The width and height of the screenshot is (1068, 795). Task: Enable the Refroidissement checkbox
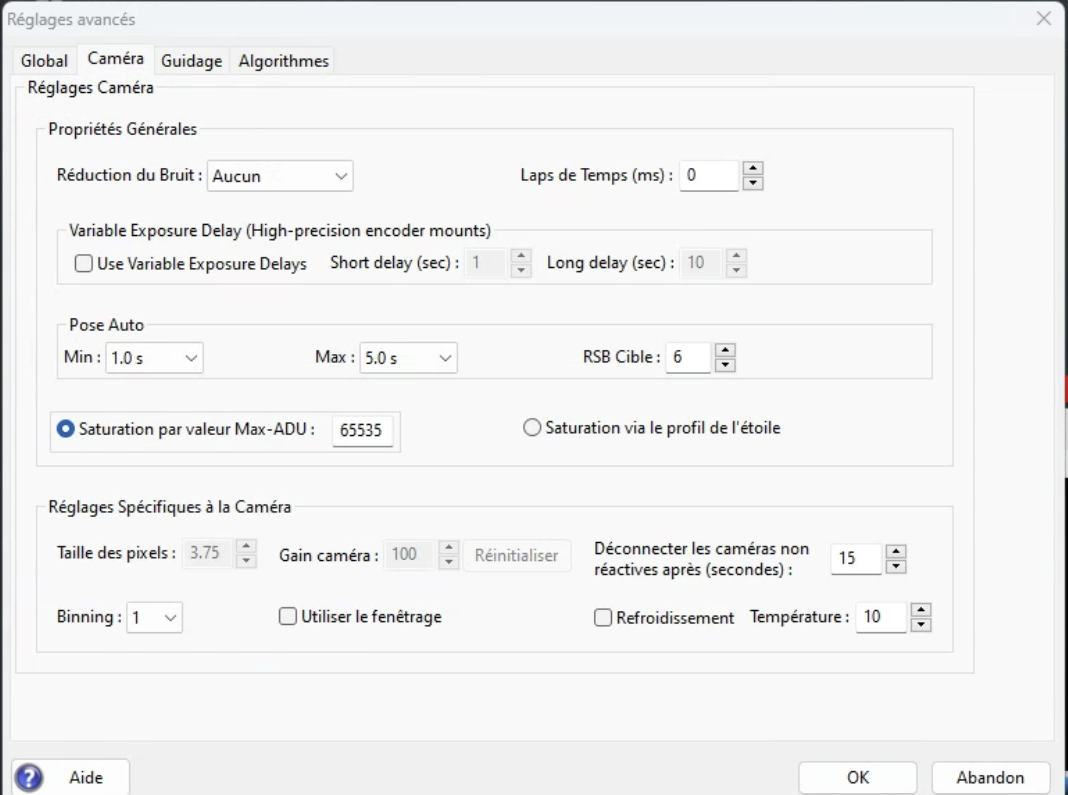coord(602,618)
